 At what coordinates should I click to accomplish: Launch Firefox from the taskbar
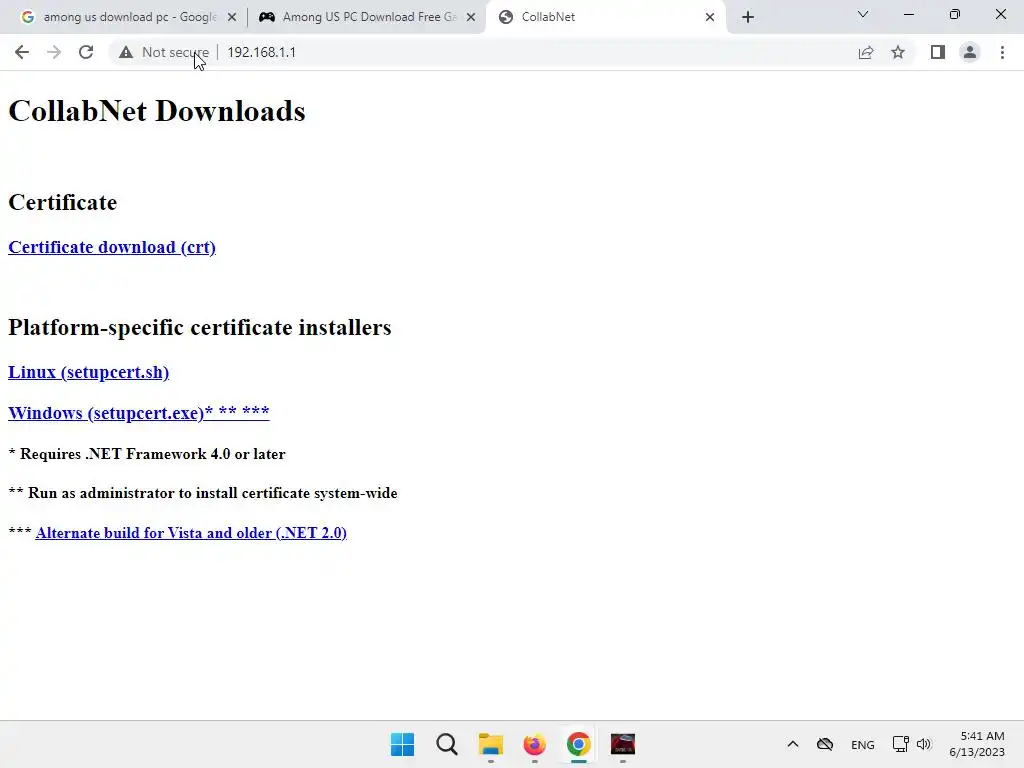tap(534, 744)
